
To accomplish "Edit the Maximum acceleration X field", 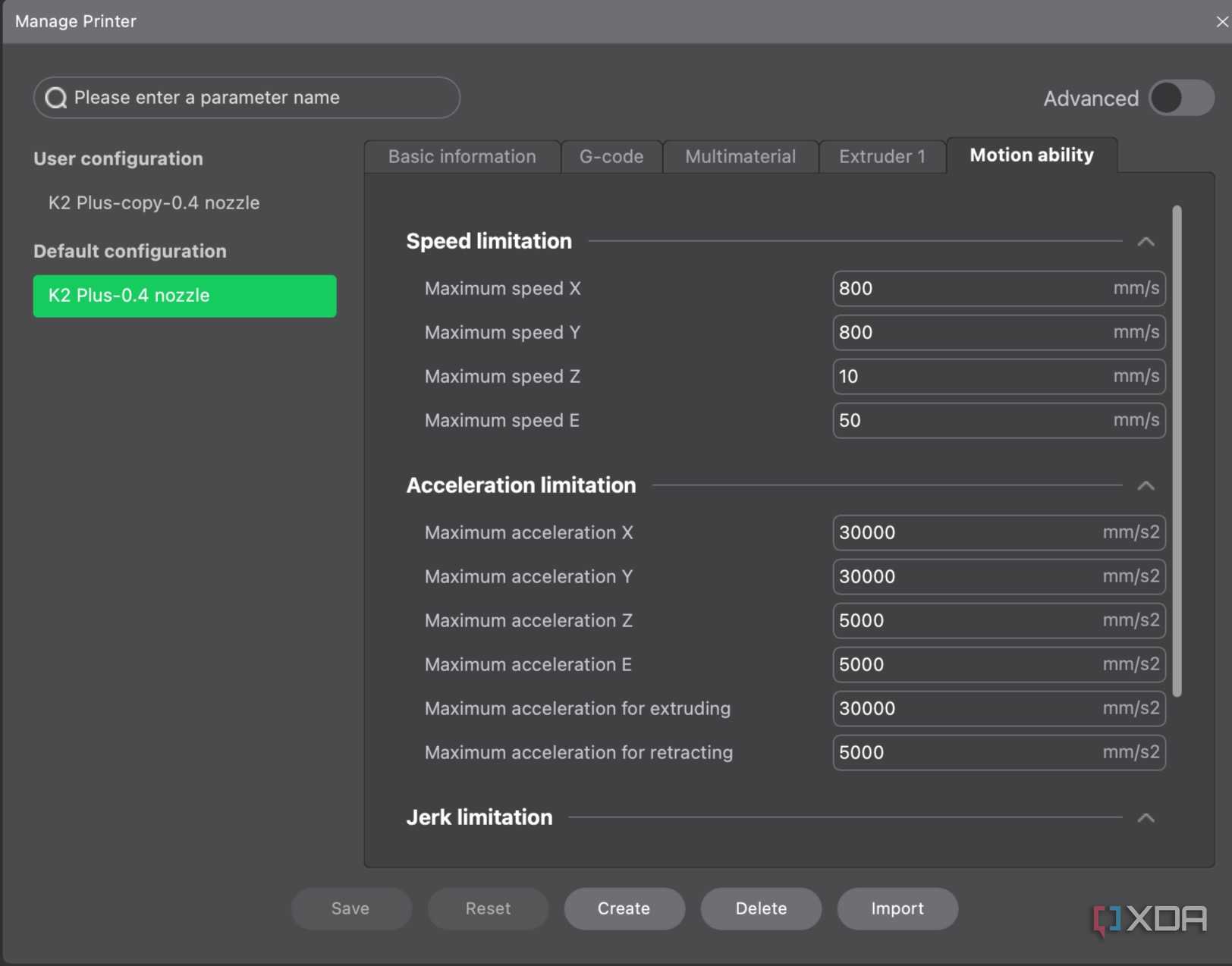I will coord(999,533).
